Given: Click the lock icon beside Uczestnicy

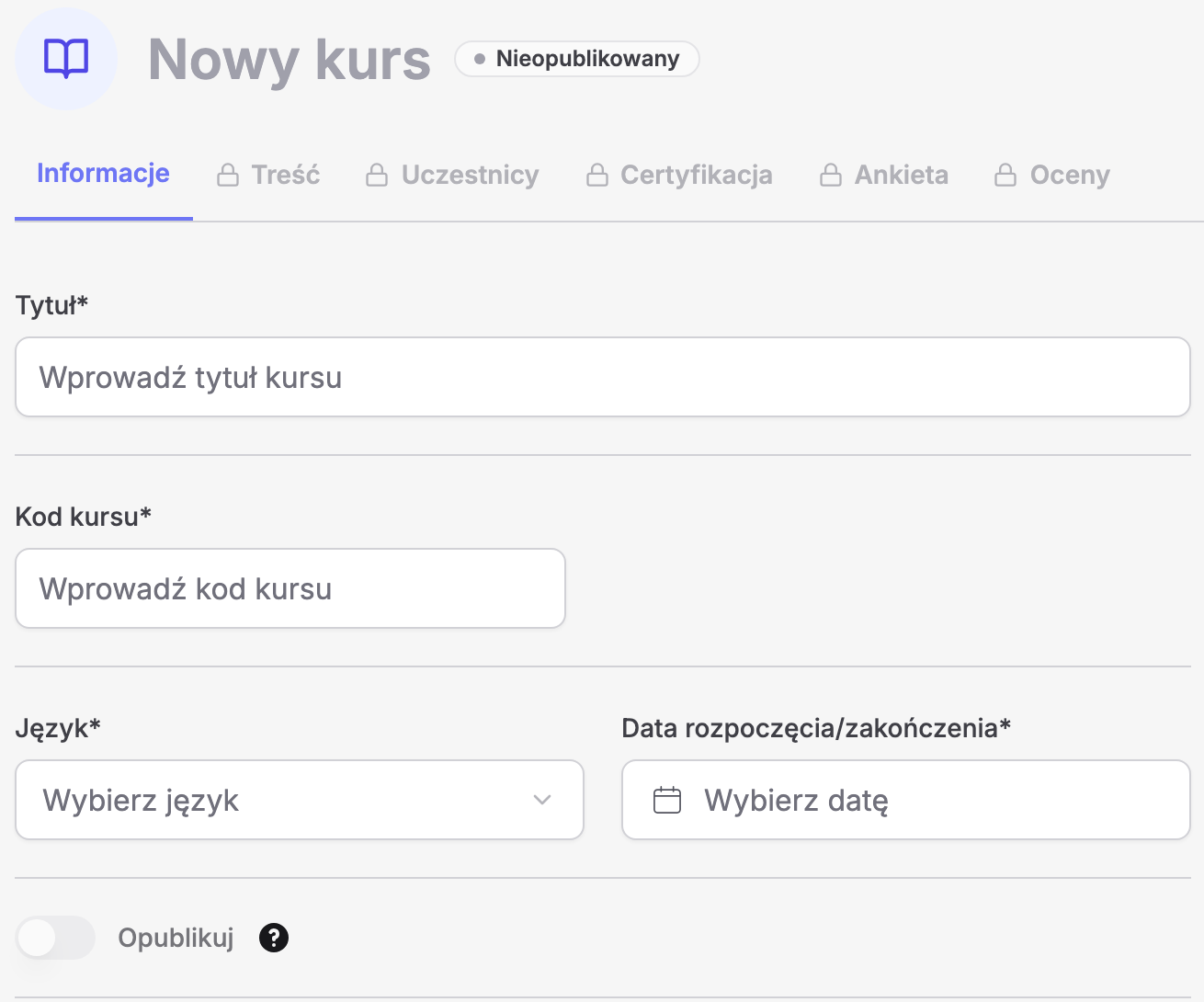Looking at the screenshot, I should tap(377, 175).
